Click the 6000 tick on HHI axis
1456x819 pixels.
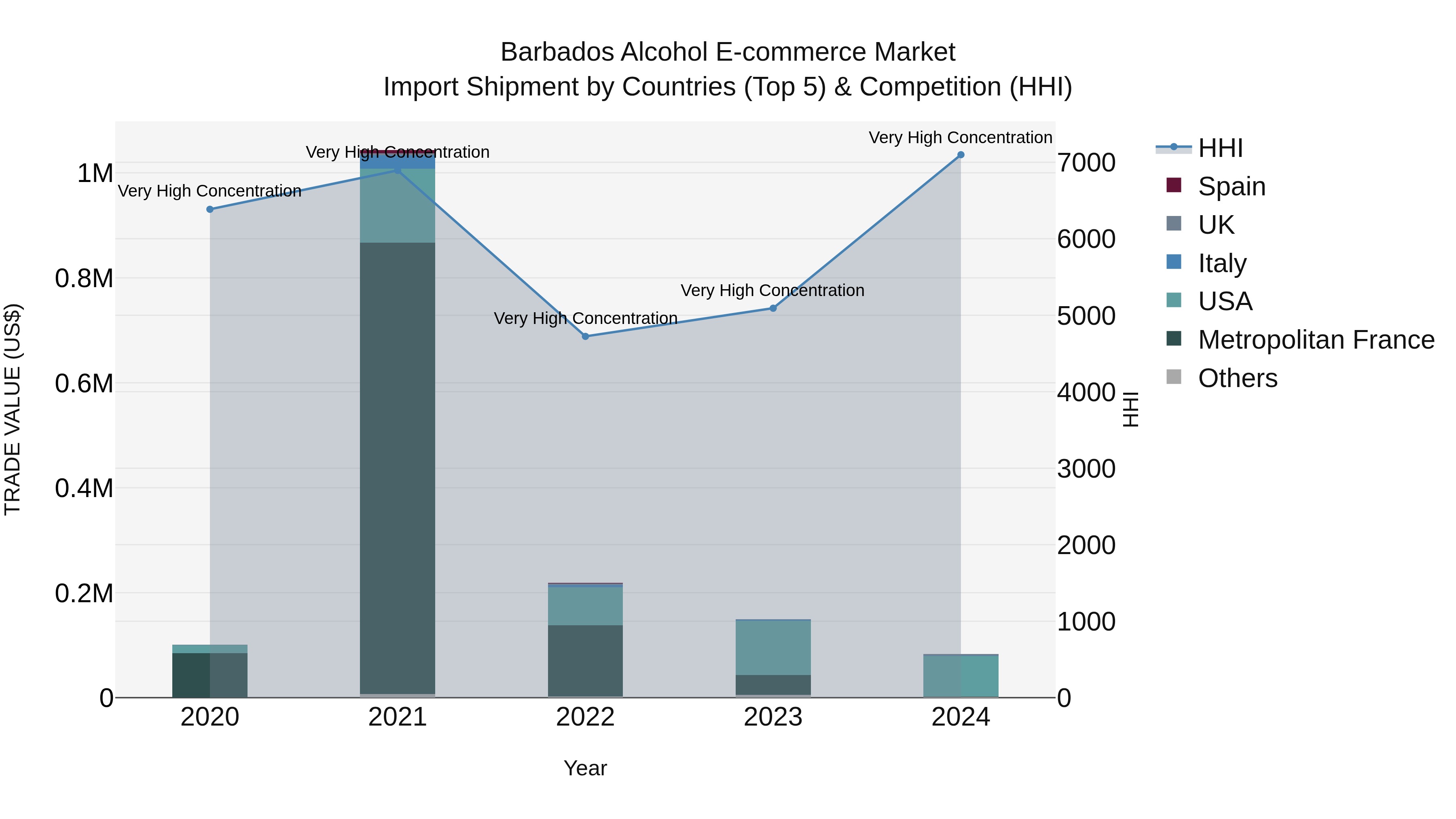(x=1086, y=239)
